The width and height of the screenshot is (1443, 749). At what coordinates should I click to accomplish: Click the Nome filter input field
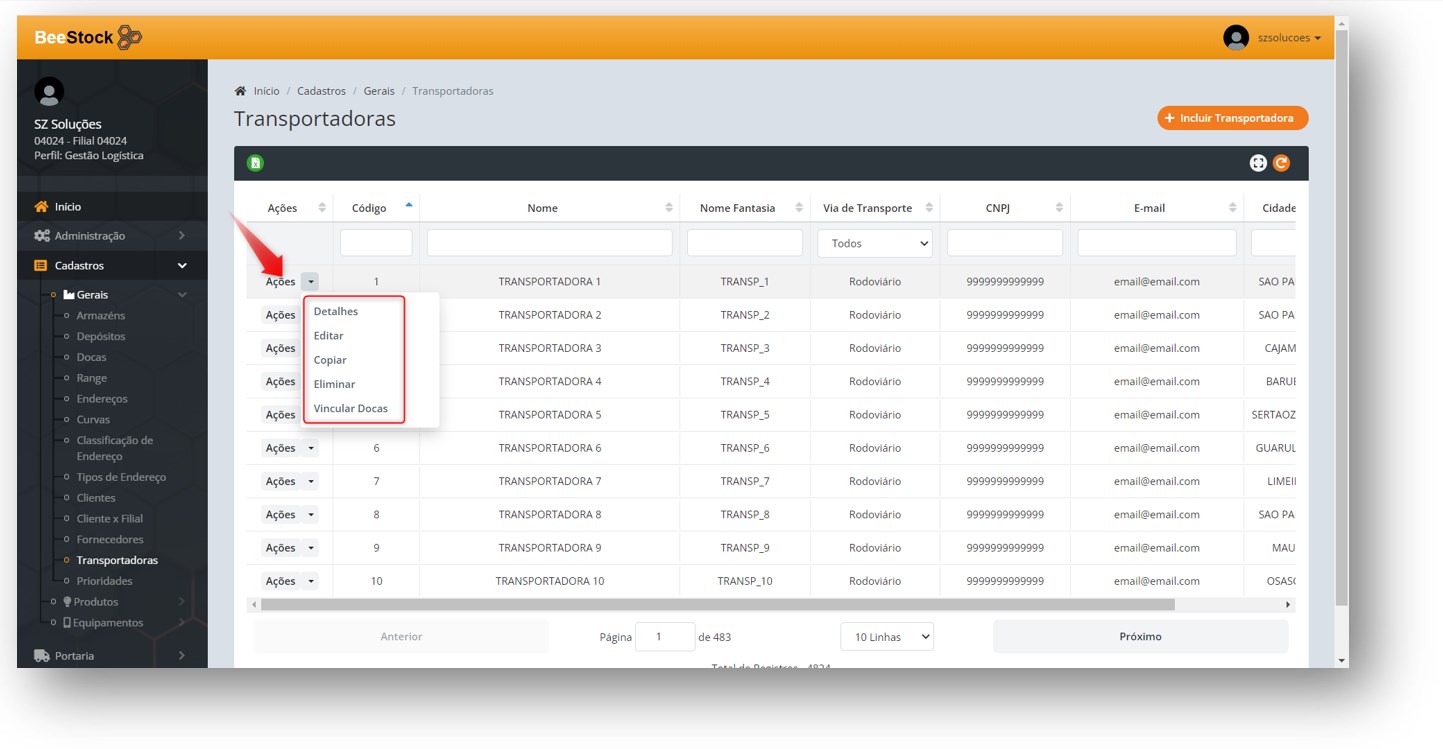[x=549, y=243]
